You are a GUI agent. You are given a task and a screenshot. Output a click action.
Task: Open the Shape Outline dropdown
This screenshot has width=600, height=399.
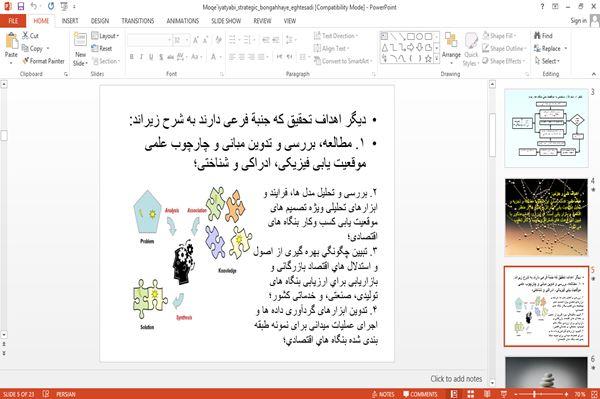point(504,48)
